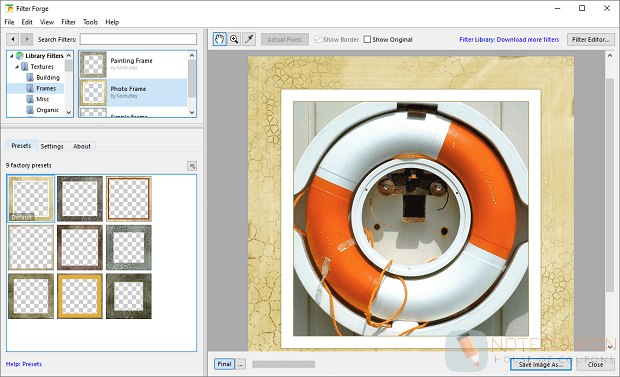The width and height of the screenshot is (620, 377).
Task: Select the Zoom magnifier tool
Action: [234, 39]
